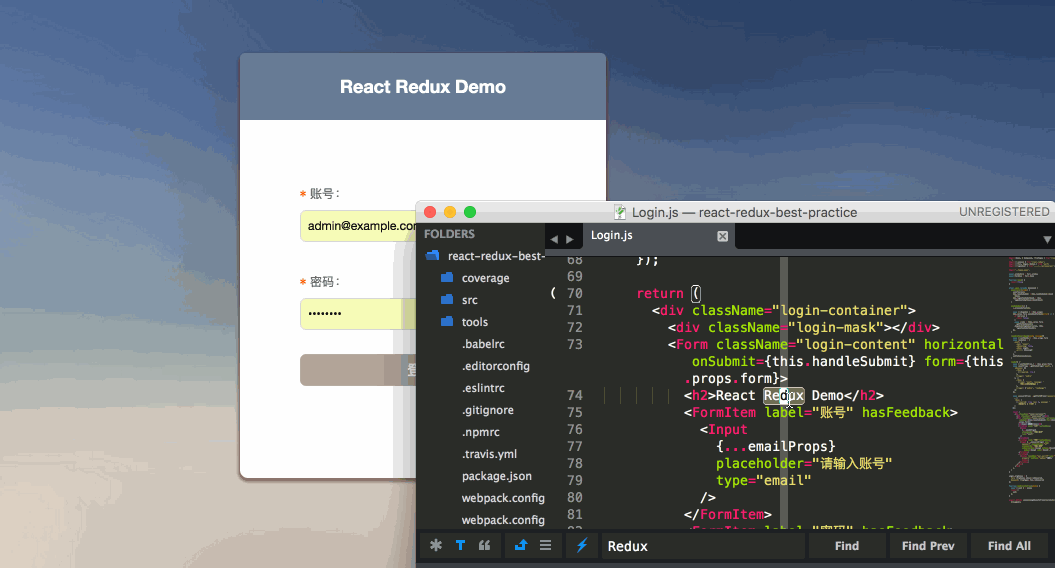Toggle in-selection search option
The width and height of the screenshot is (1055, 568).
[x=546, y=546]
